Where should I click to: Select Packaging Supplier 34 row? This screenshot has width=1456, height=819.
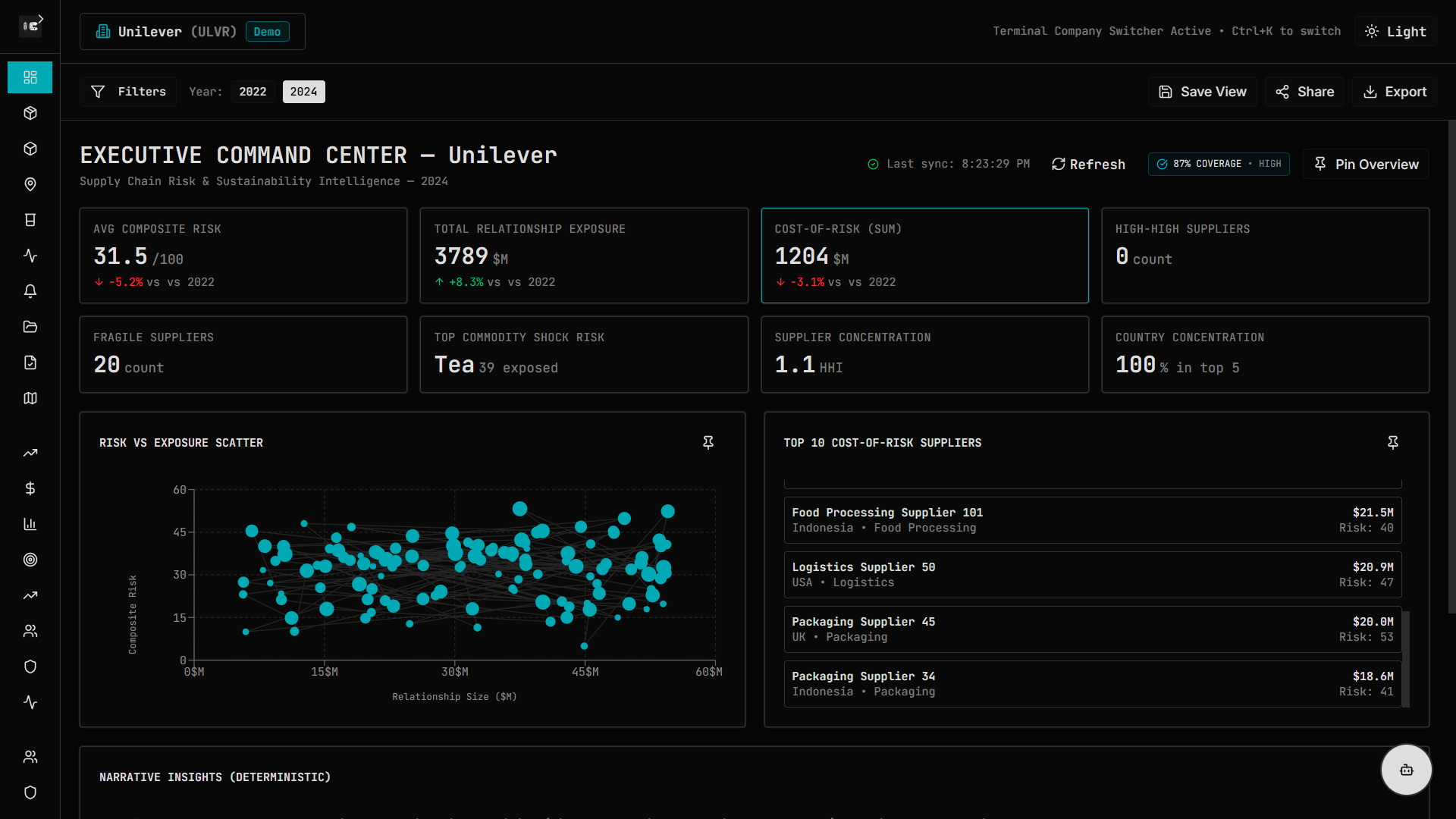tap(1093, 684)
